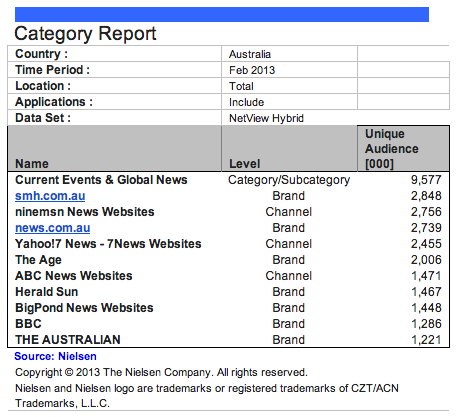Click the Feb 2013 value
This screenshot has height=417, width=463.
pos(252,70)
